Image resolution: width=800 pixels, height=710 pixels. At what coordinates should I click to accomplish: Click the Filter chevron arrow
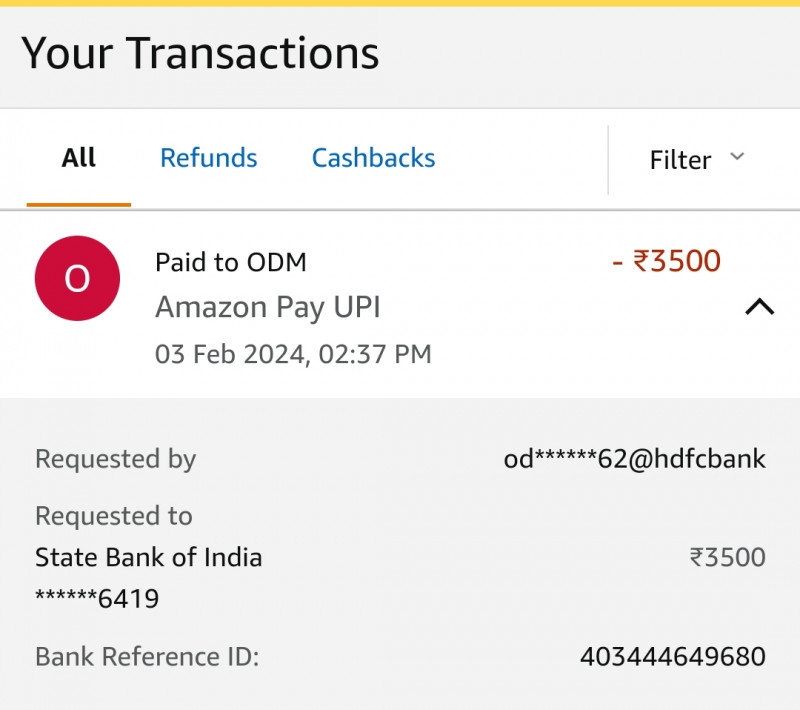737,157
